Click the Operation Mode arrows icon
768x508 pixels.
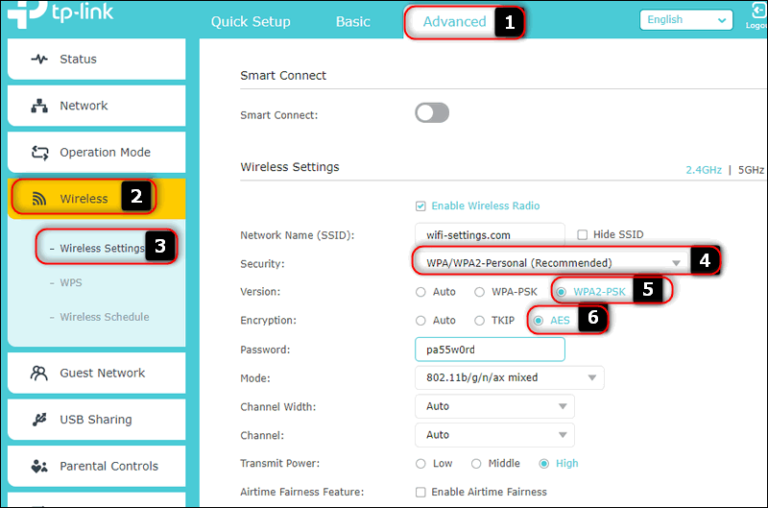[x=40, y=153]
